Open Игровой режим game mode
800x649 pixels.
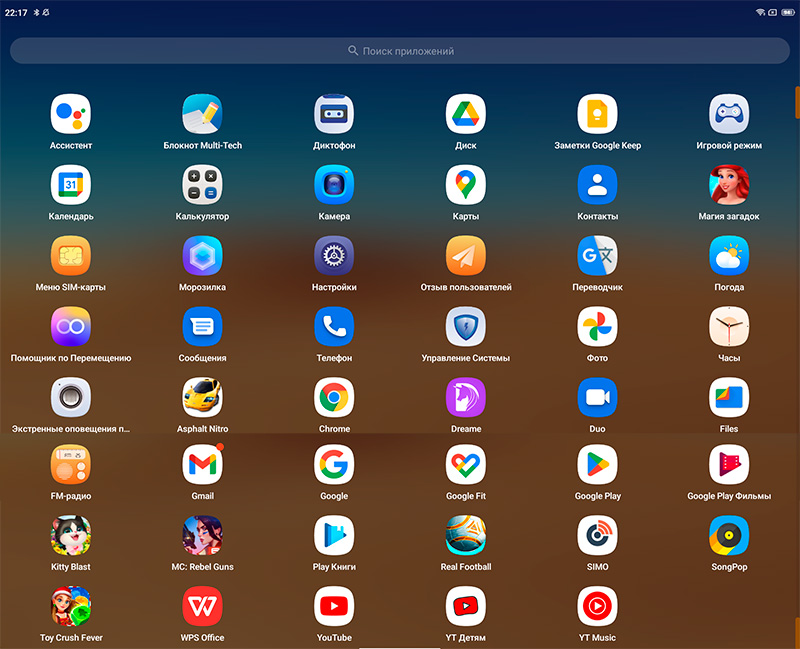coord(729,115)
